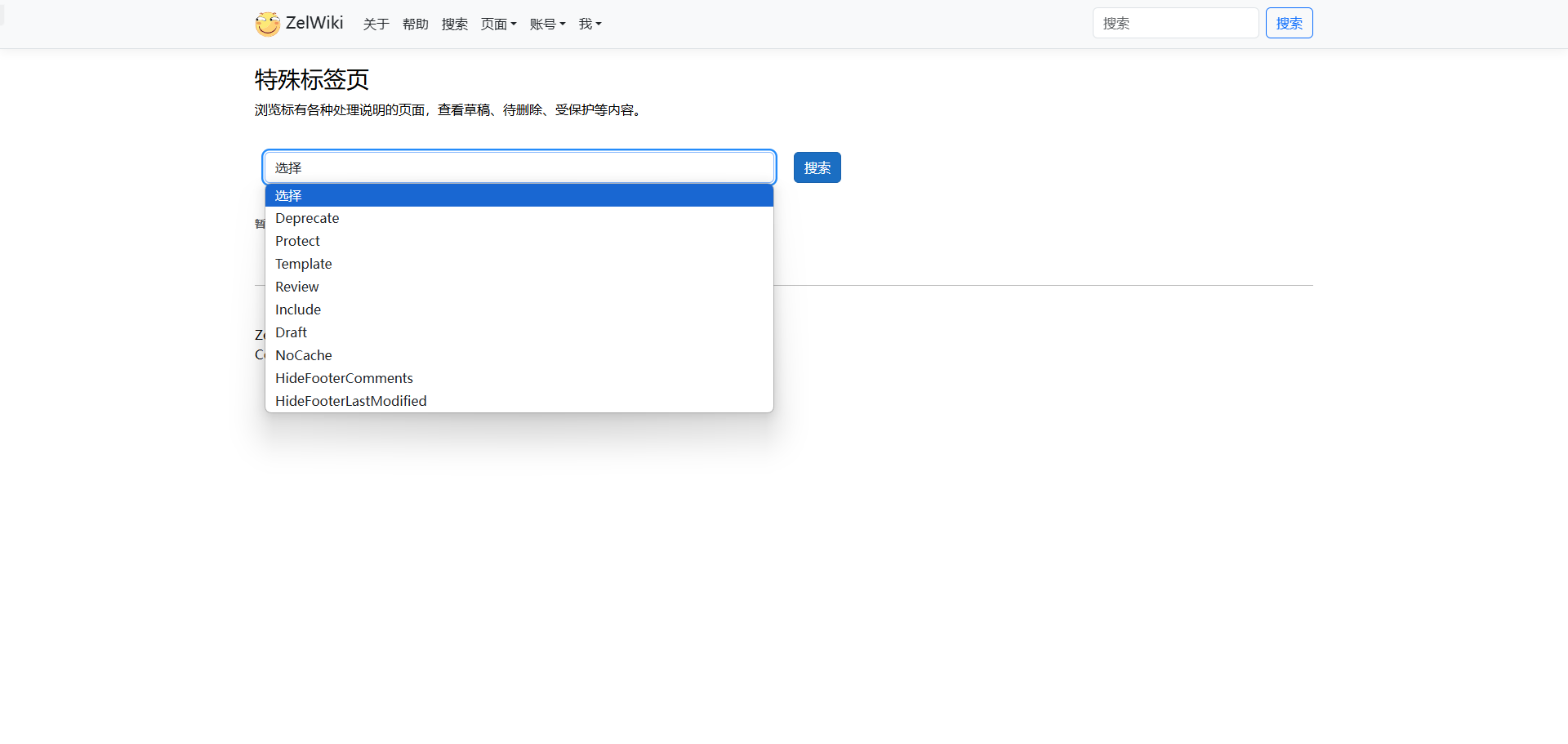Select the Deprecate option

point(307,218)
